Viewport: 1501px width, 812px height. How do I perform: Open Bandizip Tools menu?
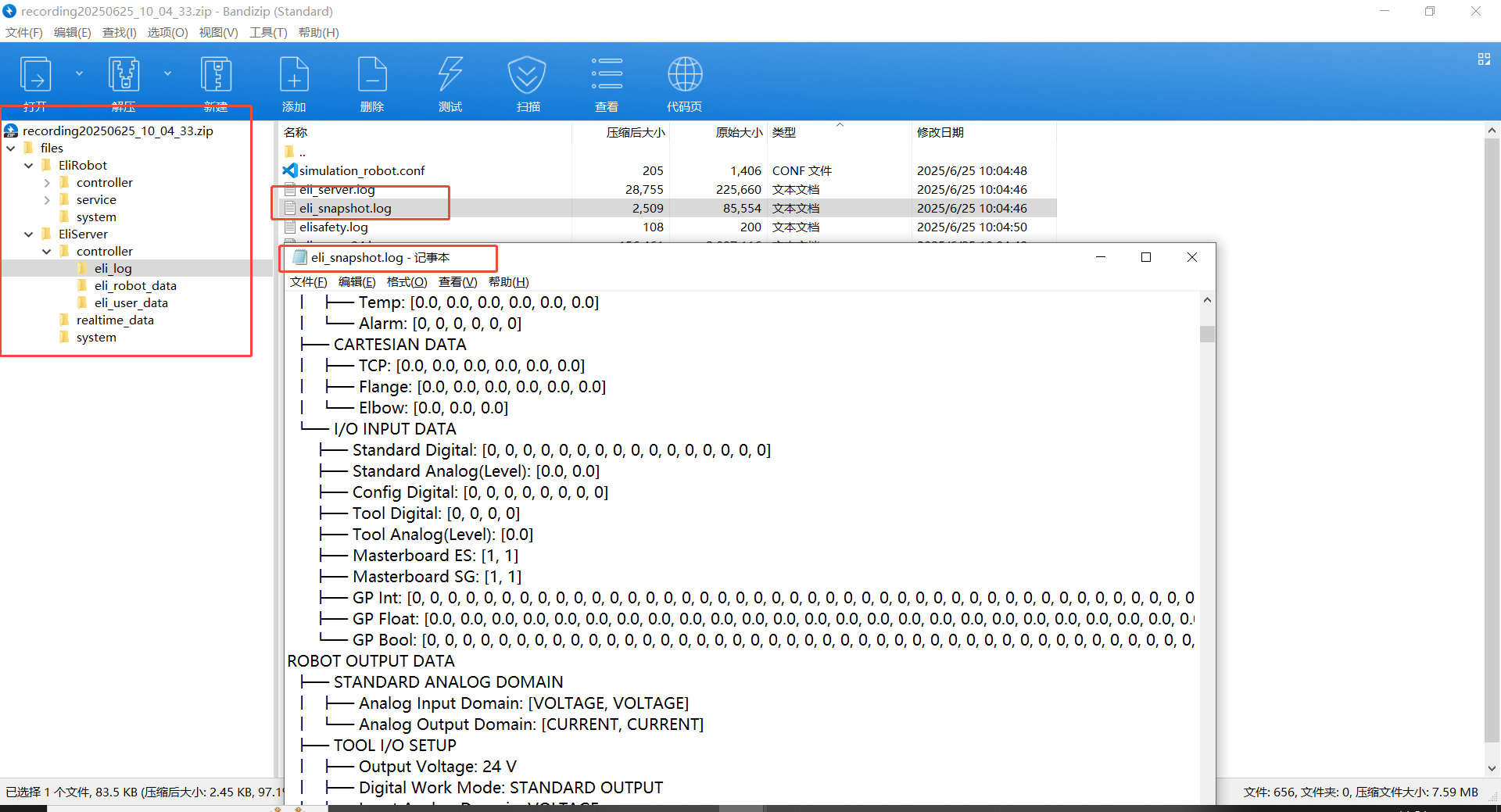(267, 32)
